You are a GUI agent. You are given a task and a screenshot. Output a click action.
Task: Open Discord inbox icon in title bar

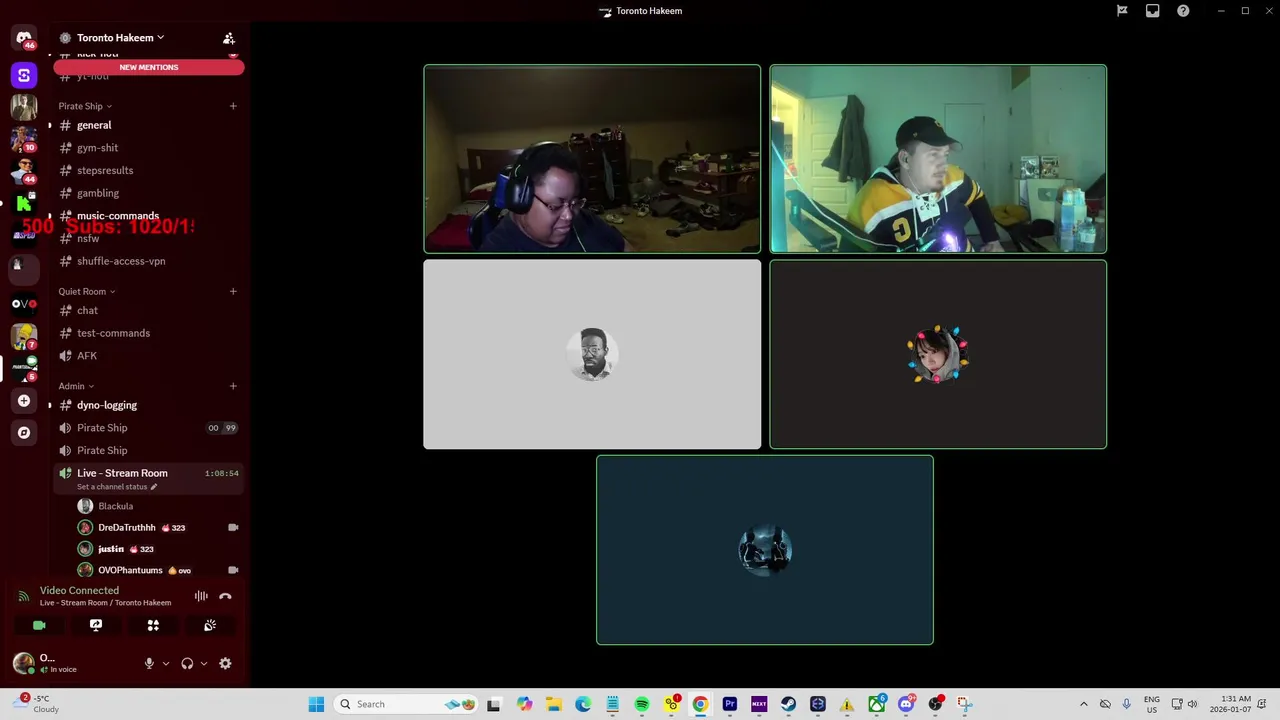tap(1152, 11)
